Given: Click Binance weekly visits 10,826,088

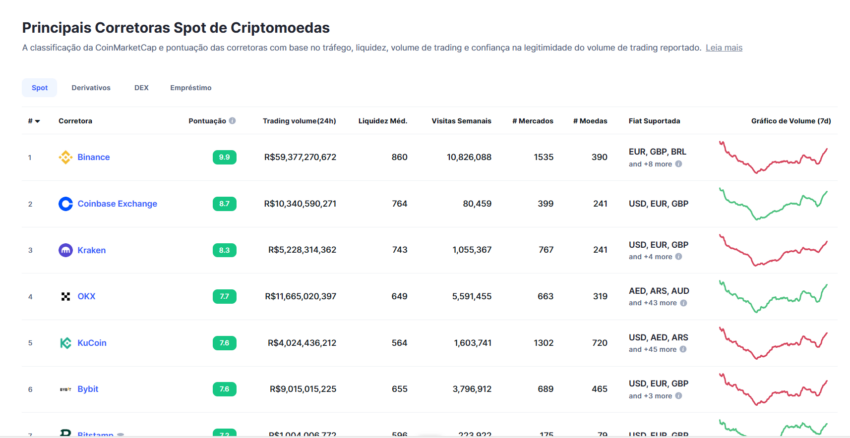Looking at the screenshot, I should click(469, 157).
